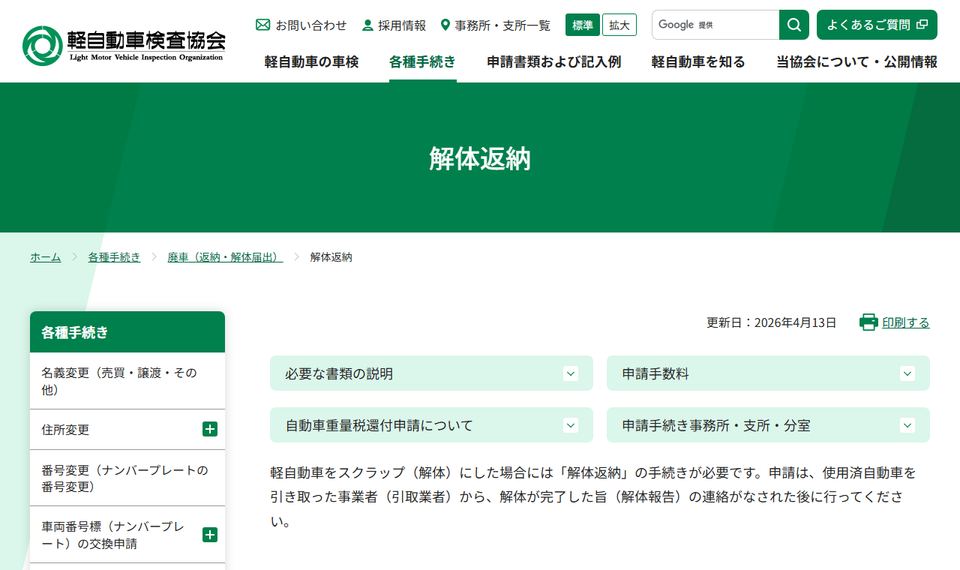Screen dimensions: 960x570
Task: Open 当協会について・公開情報 menu
Action: click(857, 62)
